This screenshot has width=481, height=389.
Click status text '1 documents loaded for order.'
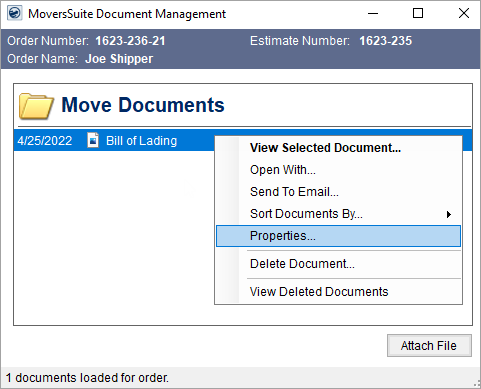coord(87,378)
